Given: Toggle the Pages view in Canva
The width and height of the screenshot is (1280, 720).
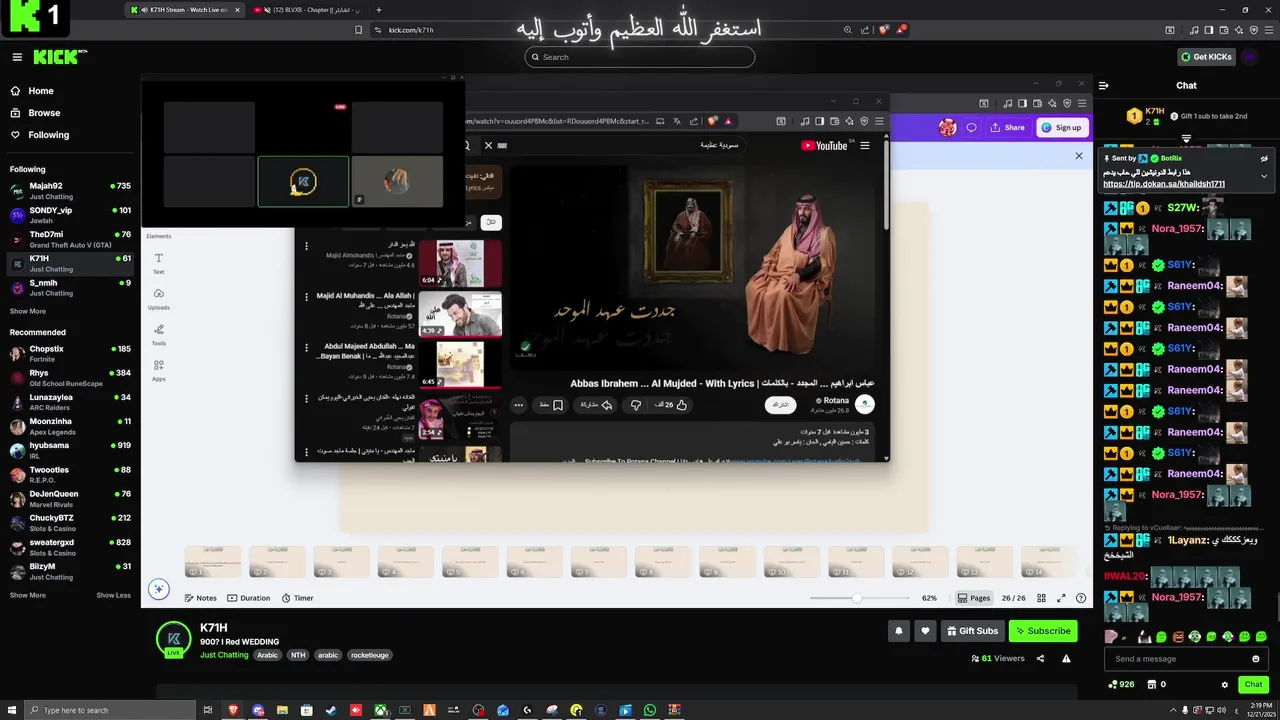Looking at the screenshot, I should [974, 598].
